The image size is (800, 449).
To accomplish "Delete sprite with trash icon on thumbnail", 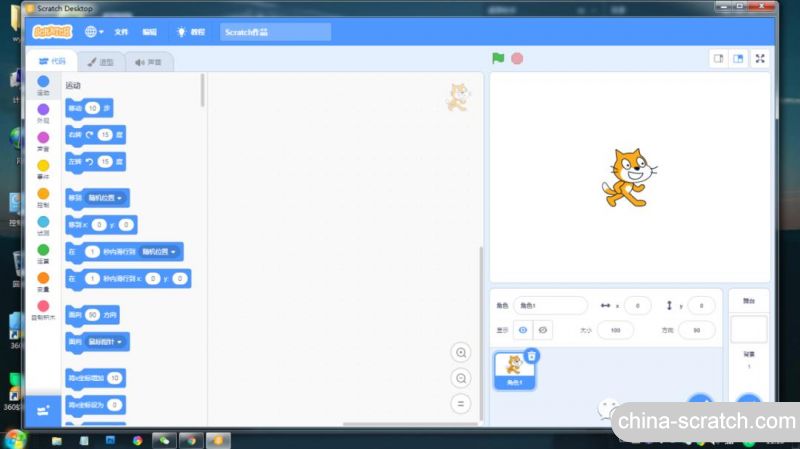I will tap(532, 355).
